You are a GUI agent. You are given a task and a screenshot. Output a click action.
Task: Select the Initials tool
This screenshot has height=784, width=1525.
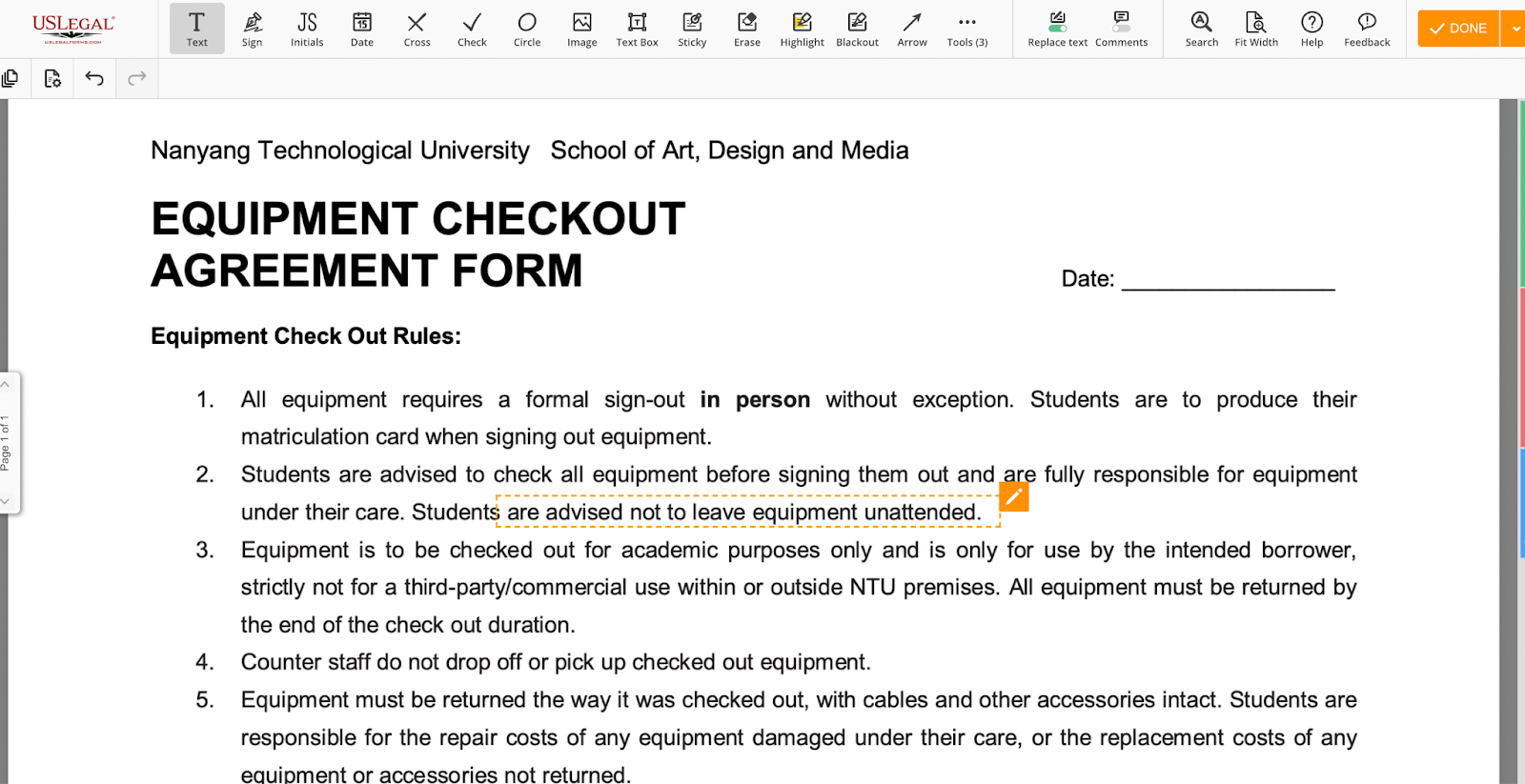tap(307, 29)
